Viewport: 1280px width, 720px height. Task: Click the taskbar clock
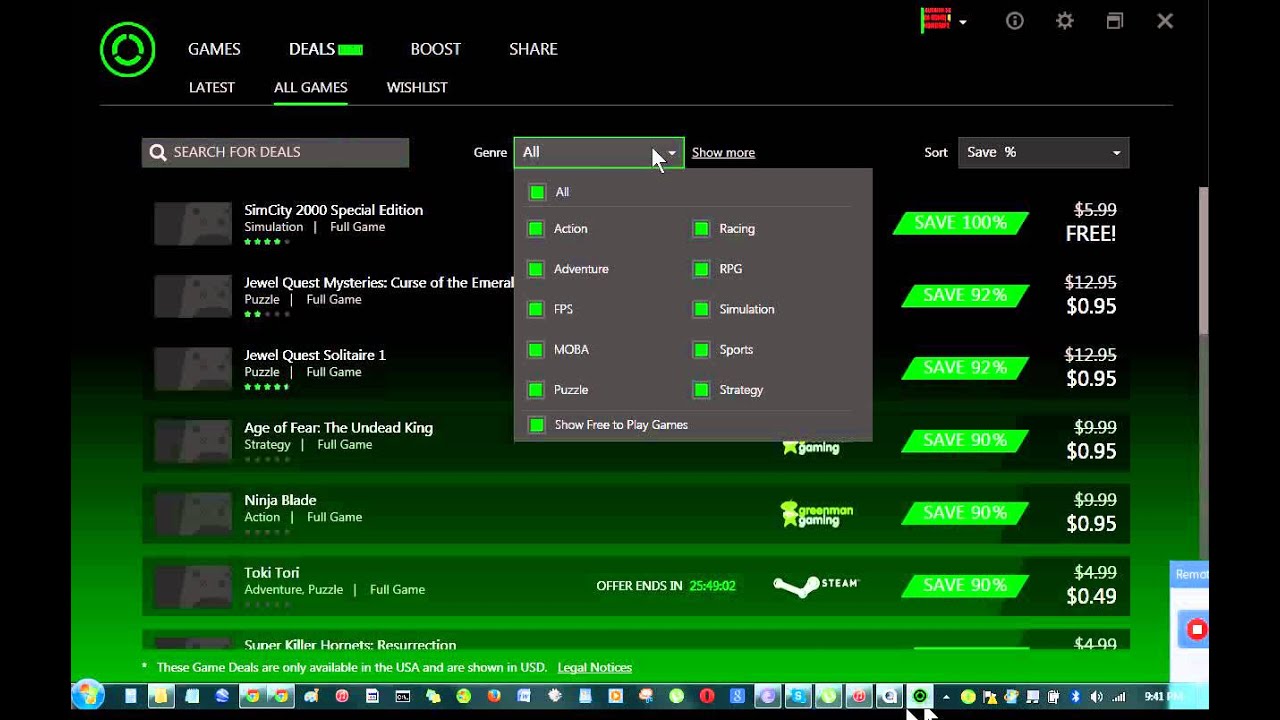coord(1161,696)
